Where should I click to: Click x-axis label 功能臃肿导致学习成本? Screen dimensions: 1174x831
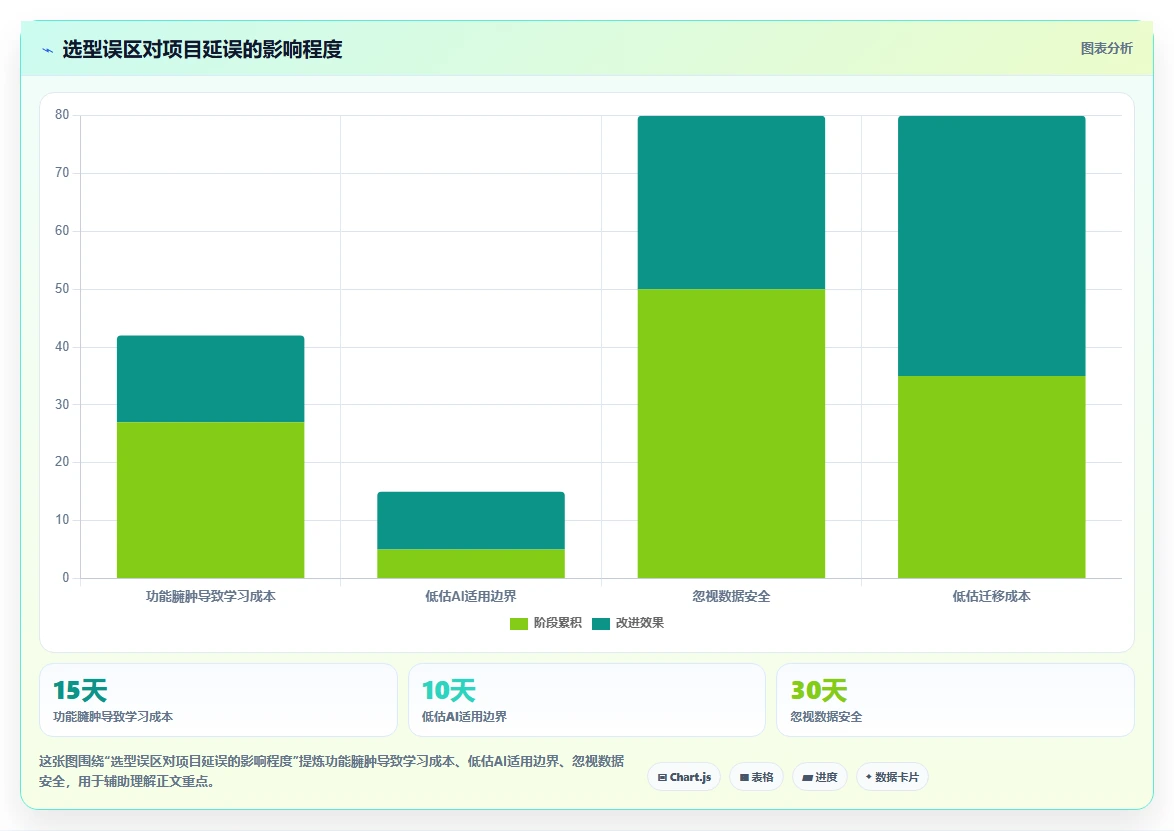(x=210, y=597)
